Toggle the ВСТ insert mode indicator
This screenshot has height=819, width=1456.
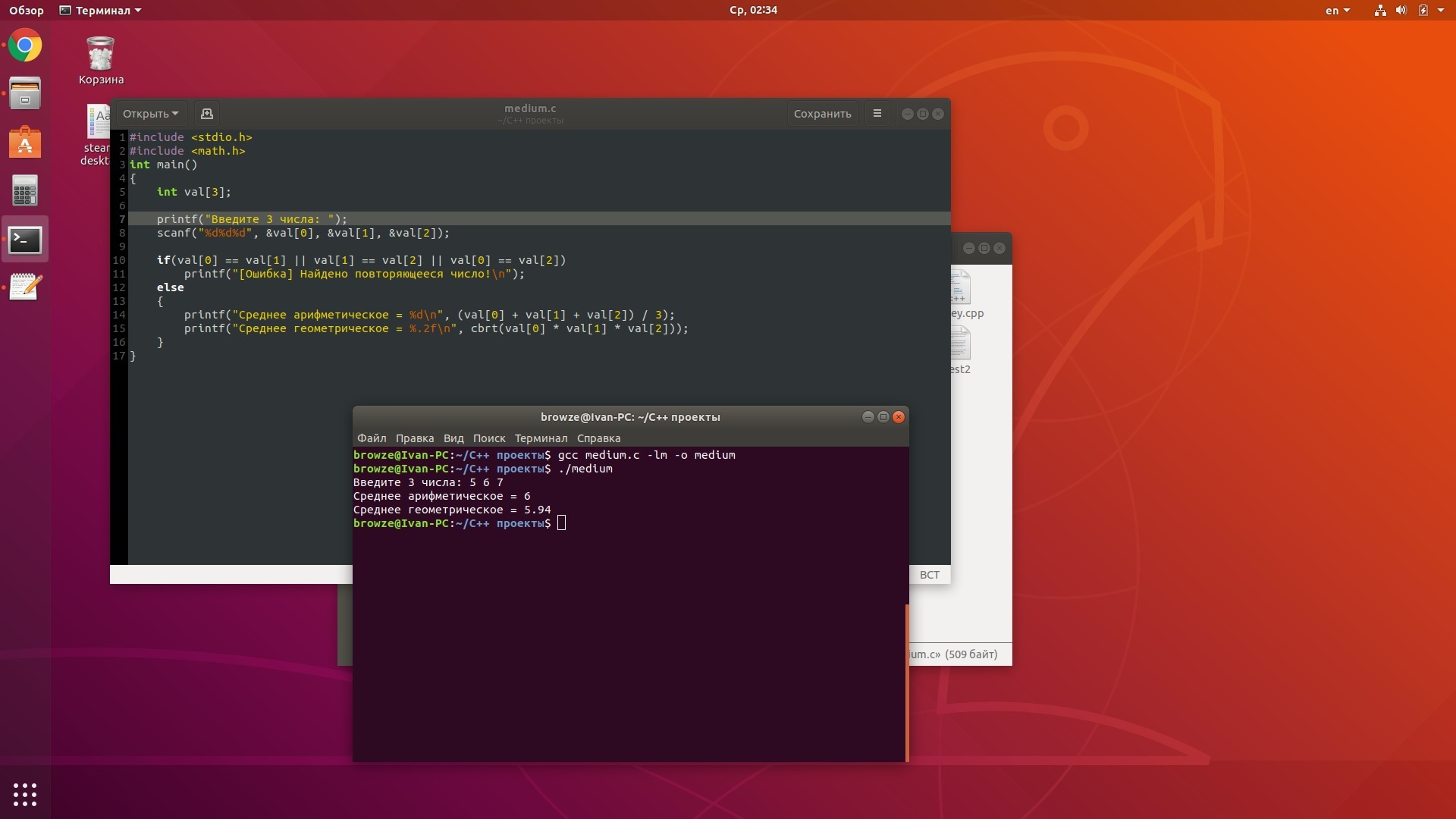pyautogui.click(x=929, y=575)
